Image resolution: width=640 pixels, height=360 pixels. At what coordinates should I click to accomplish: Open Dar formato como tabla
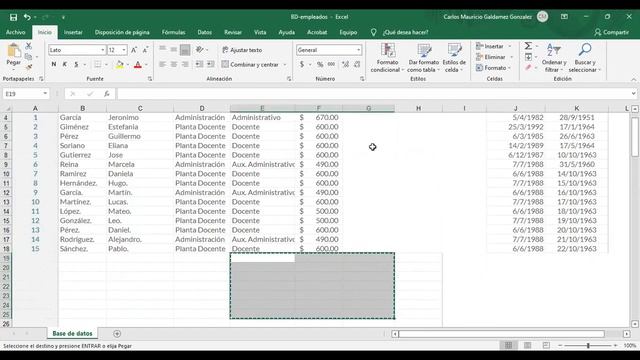click(x=424, y=58)
